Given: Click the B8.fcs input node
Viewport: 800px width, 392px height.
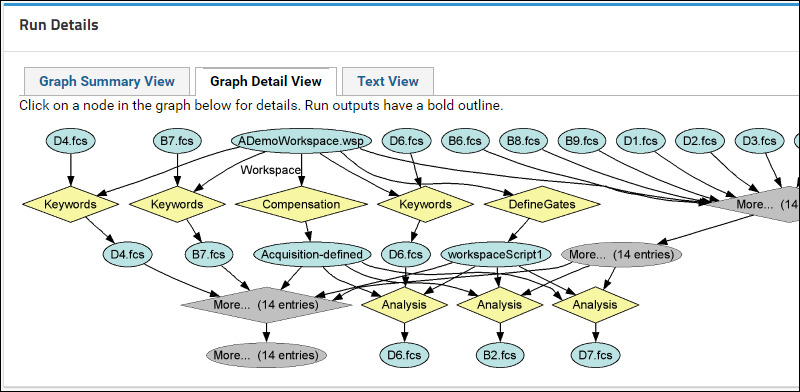Looking at the screenshot, I should pos(523,141).
